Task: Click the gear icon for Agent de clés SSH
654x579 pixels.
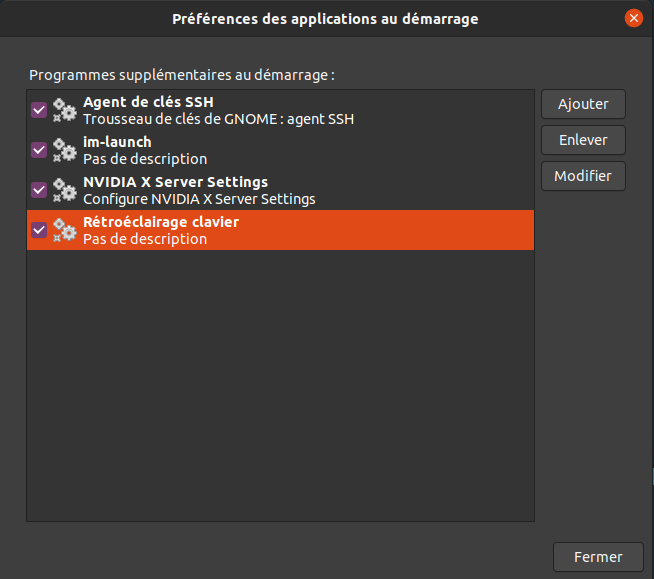Action: point(65,110)
